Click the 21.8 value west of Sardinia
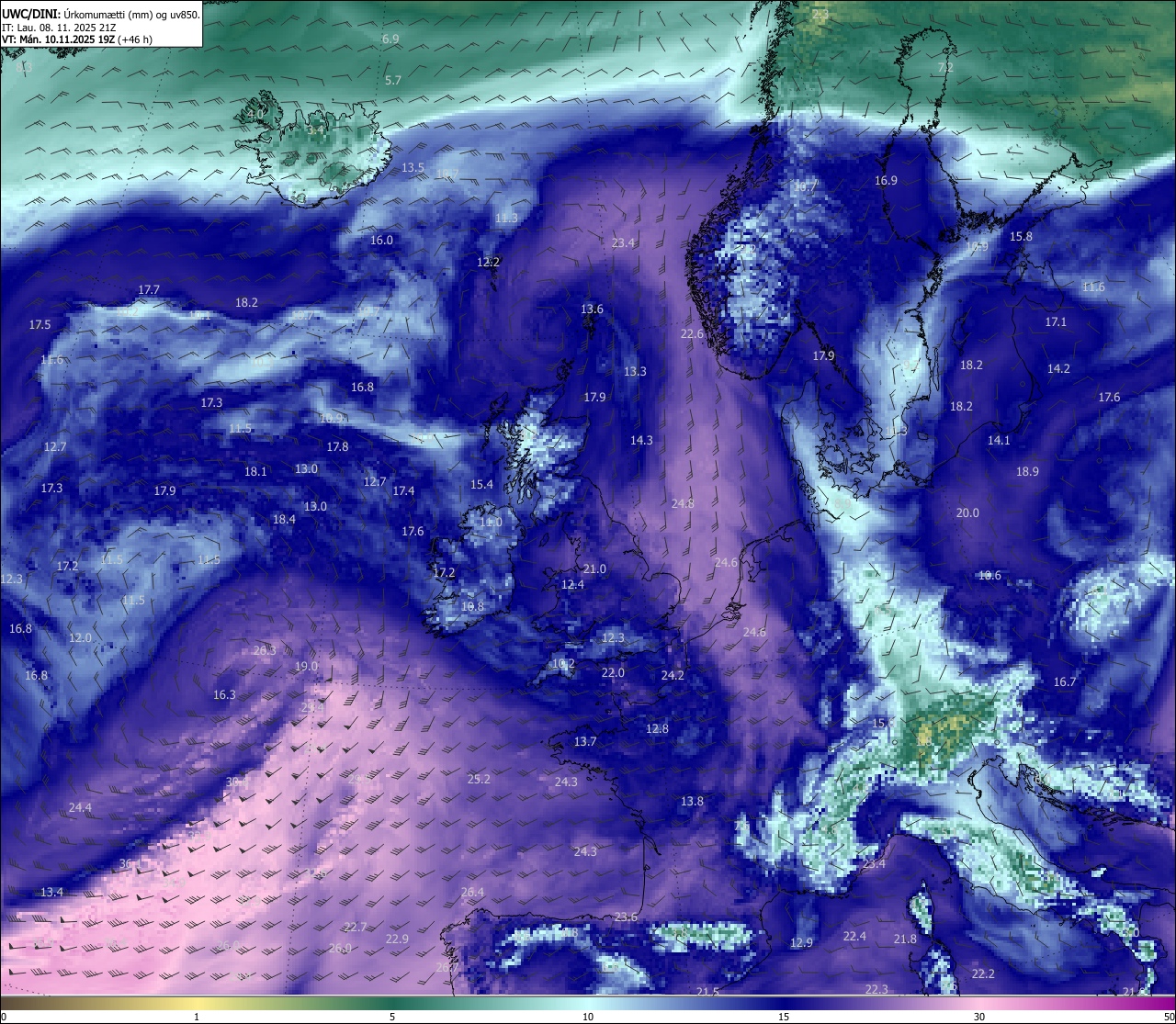This screenshot has width=1176, height=1024. [x=905, y=940]
